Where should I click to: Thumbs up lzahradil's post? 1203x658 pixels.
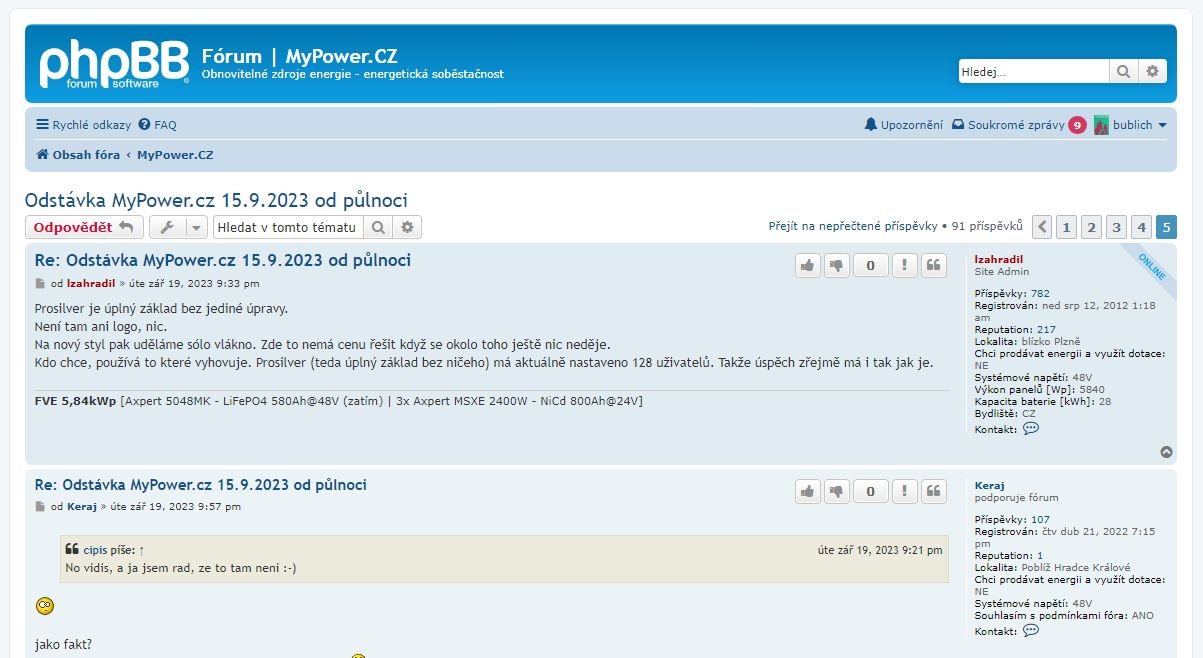point(808,265)
